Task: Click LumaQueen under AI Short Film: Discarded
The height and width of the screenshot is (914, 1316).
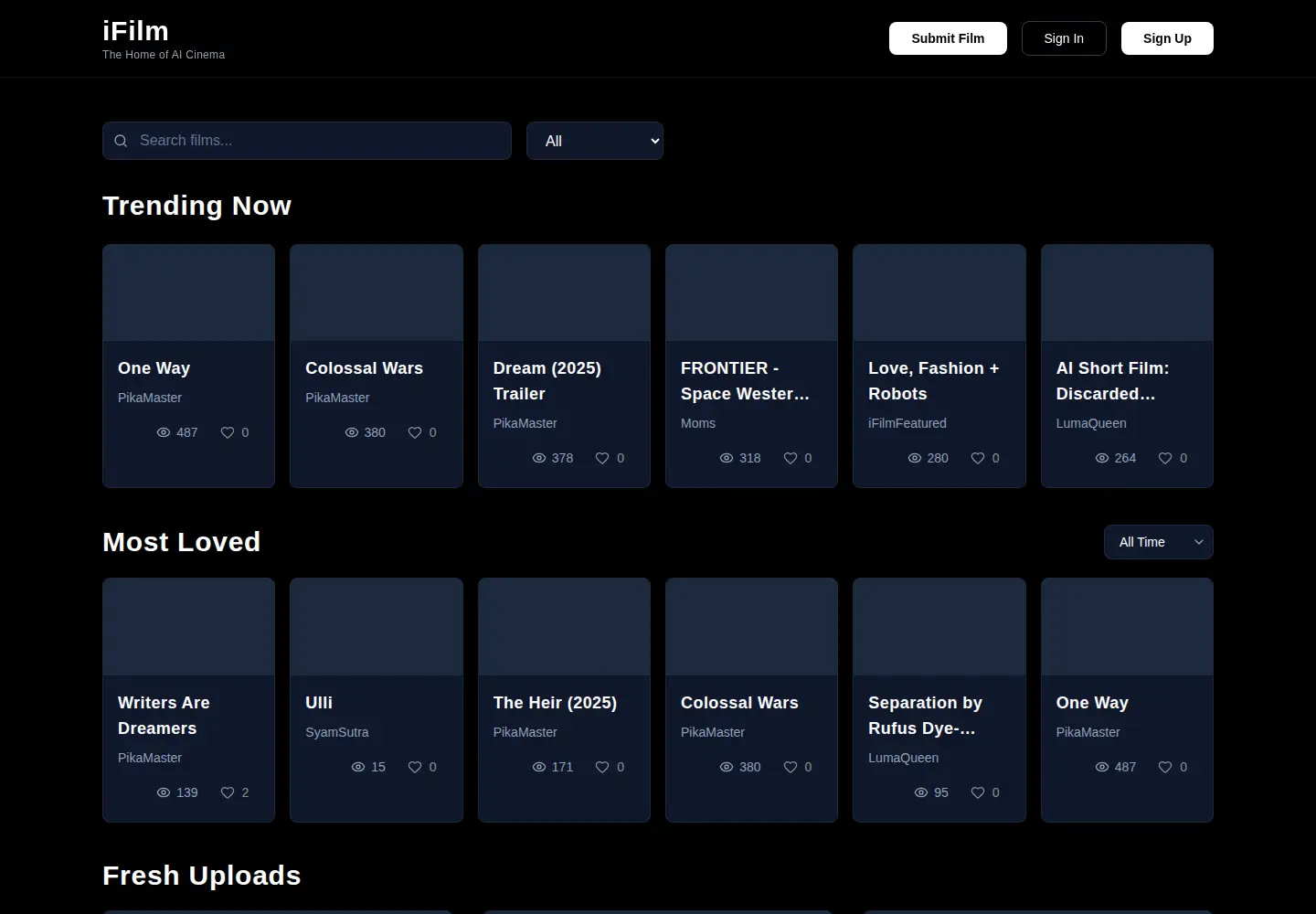Action: click(x=1091, y=423)
